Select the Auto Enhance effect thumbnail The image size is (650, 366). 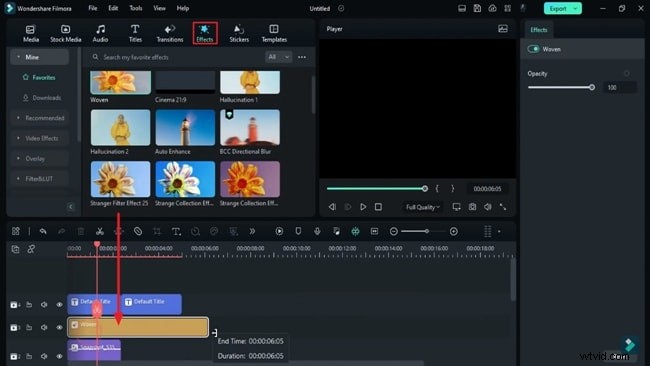click(185, 128)
